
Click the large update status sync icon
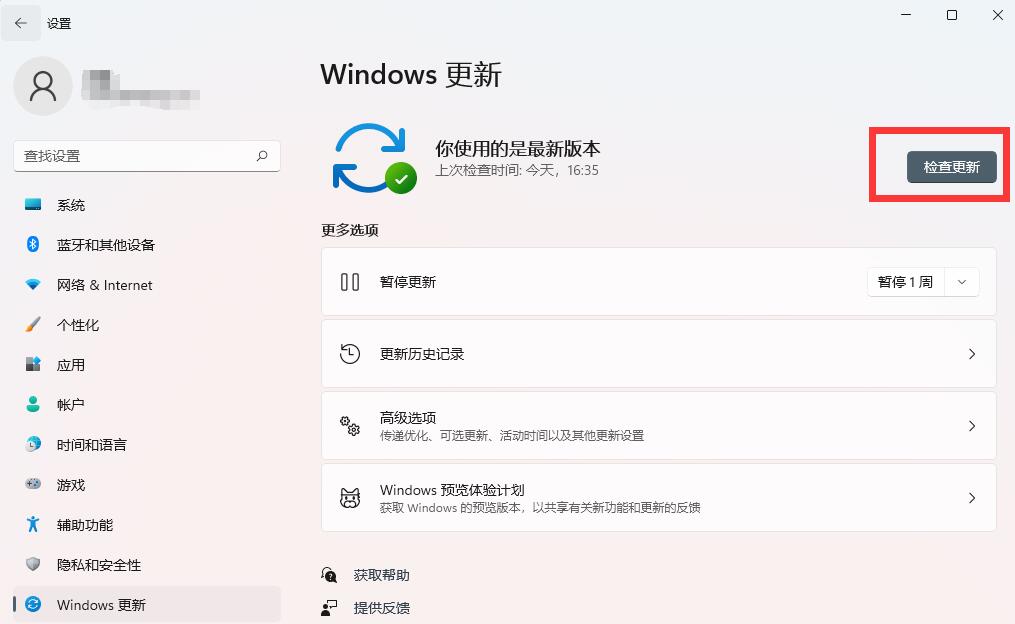click(x=375, y=159)
